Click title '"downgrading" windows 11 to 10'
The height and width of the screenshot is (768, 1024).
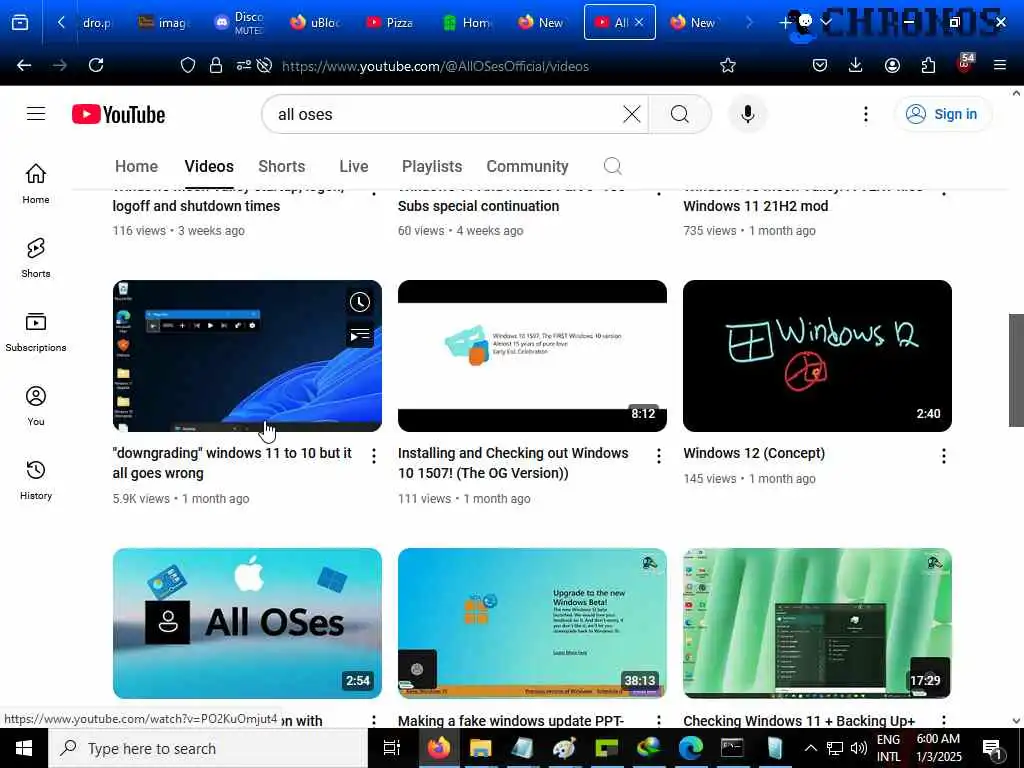[232, 463]
